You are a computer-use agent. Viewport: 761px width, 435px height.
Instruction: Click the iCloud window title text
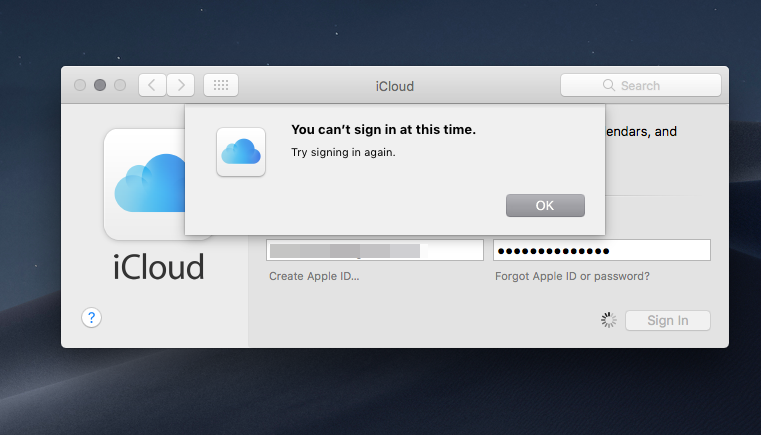(x=395, y=86)
